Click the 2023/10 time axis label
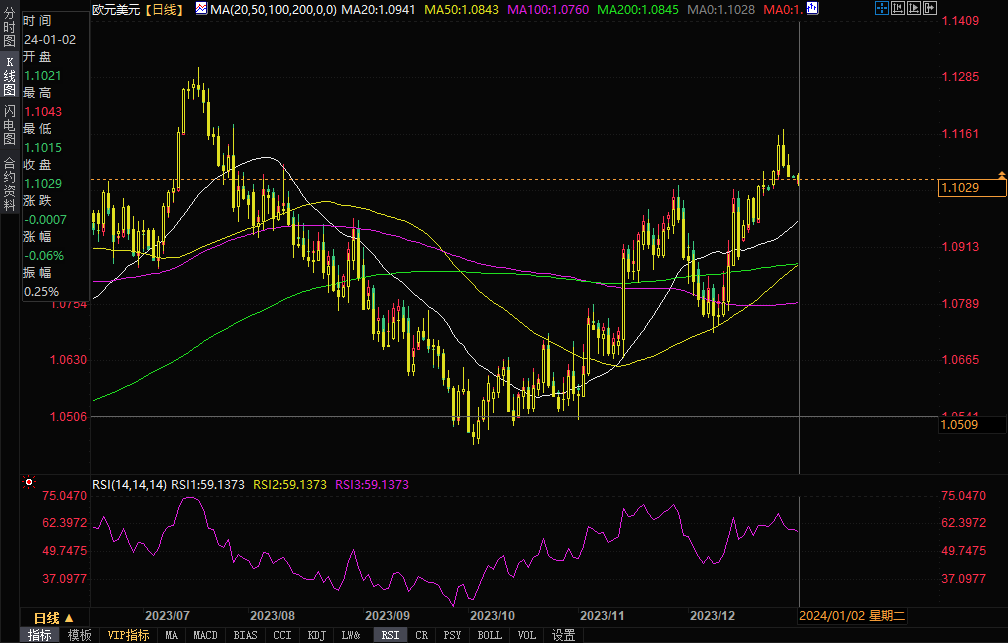 pyautogui.click(x=492, y=616)
